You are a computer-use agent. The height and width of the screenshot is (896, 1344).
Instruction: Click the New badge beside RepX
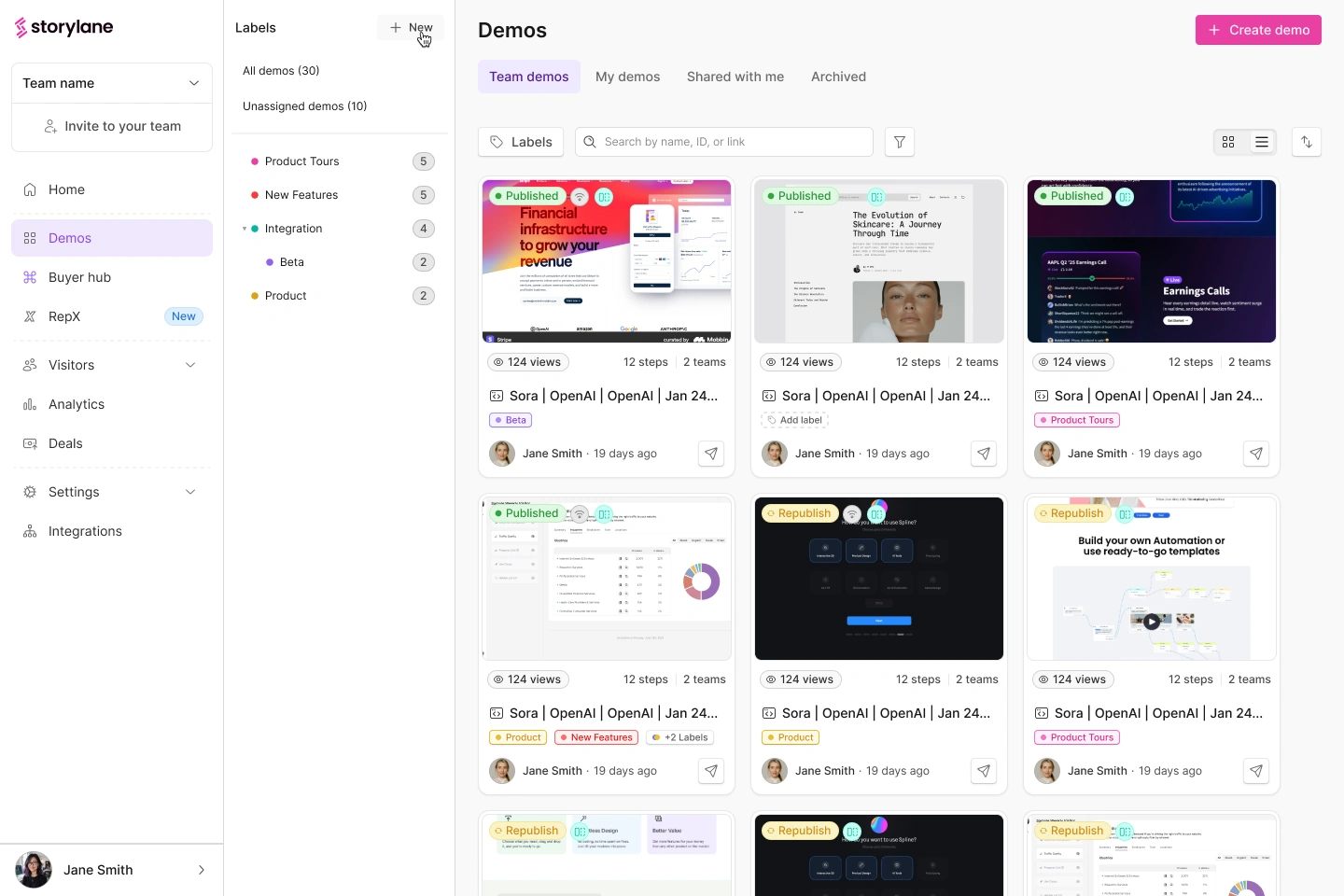pyautogui.click(x=184, y=316)
